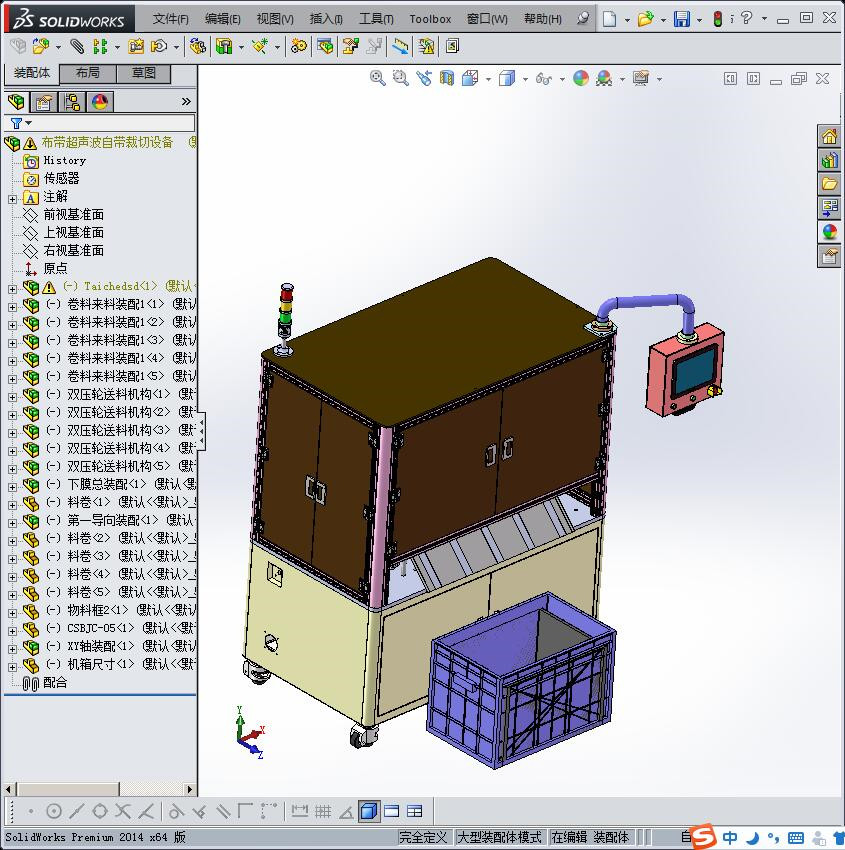Click the tree horizontal scrollbar right arrow
Viewport: 845px width, 850px height.
[x=190, y=789]
